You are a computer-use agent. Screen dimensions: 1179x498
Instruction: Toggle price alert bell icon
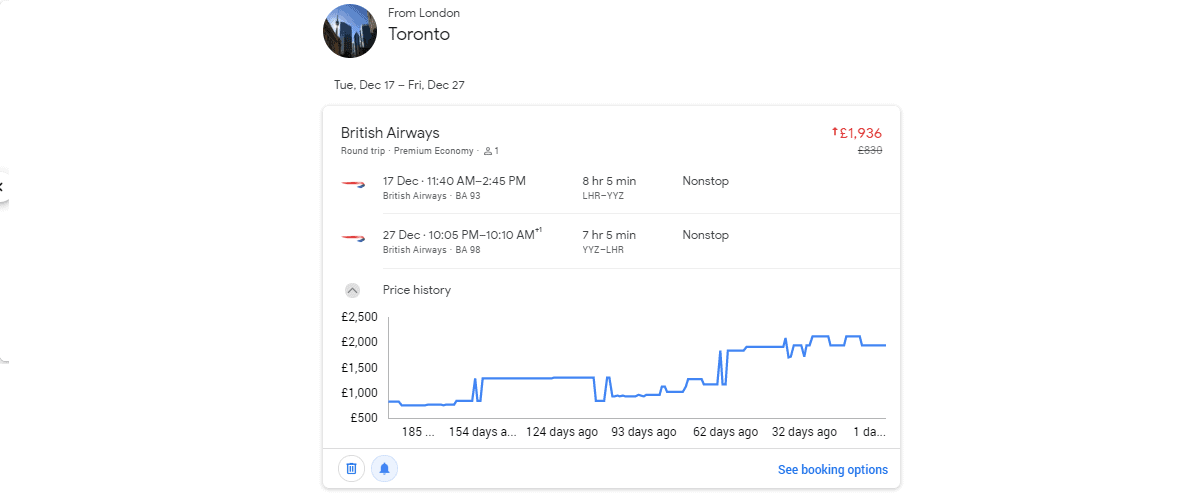pyautogui.click(x=384, y=469)
